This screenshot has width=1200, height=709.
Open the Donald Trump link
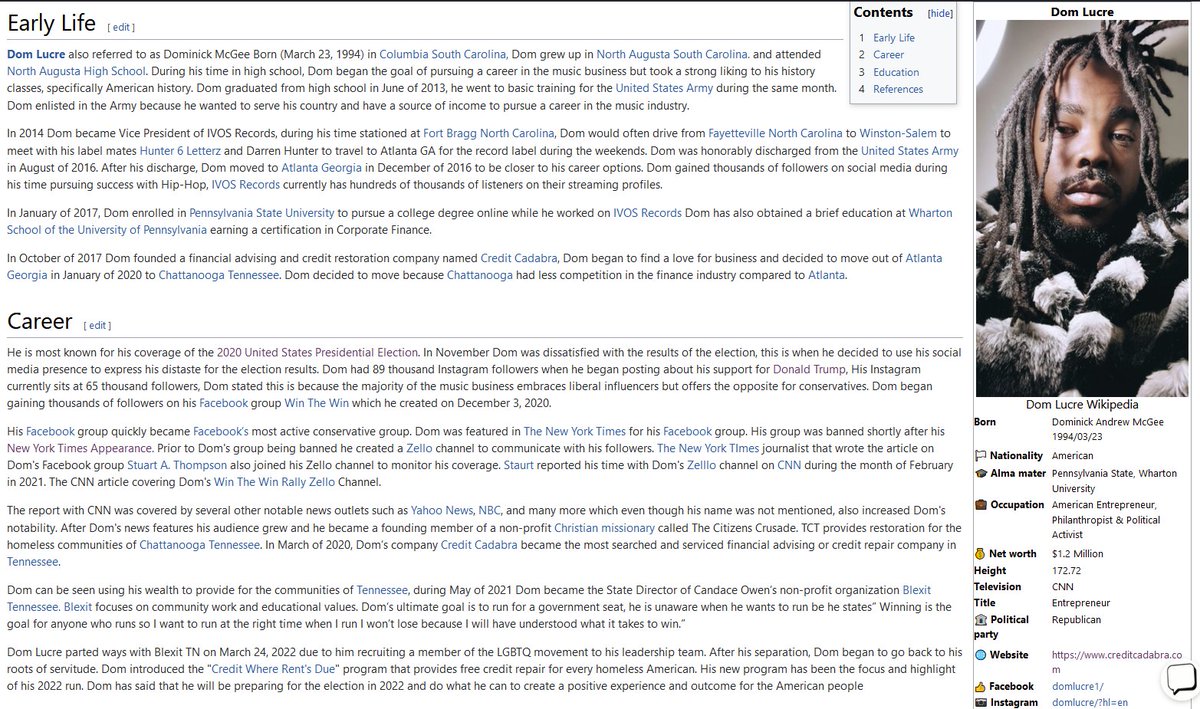coord(807,371)
